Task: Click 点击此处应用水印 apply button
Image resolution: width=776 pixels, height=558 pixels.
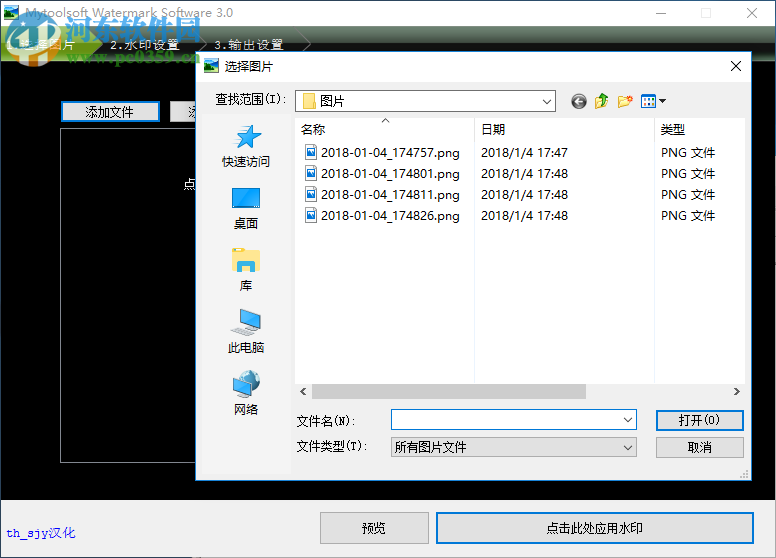Action: 594,528
